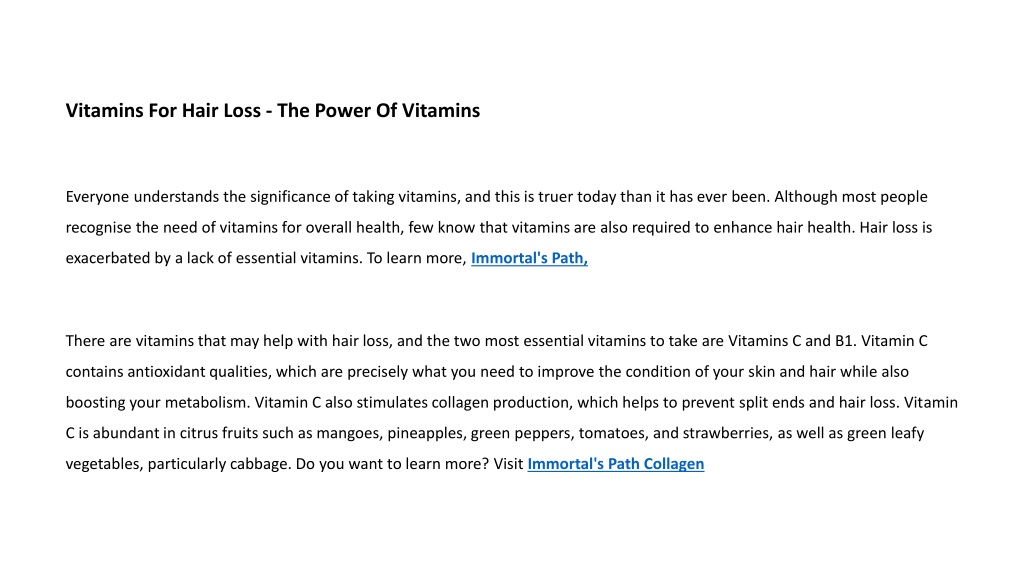The height and width of the screenshot is (576, 1024).
Task: Visit the Immortal's Path Collagen link
Action: tap(616, 464)
